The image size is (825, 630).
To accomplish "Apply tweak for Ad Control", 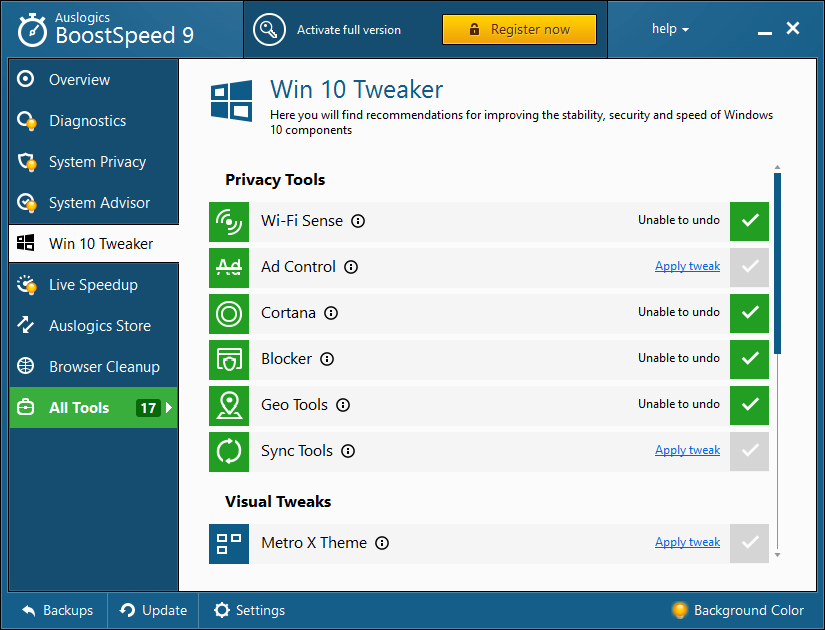I will (x=687, y=266).
